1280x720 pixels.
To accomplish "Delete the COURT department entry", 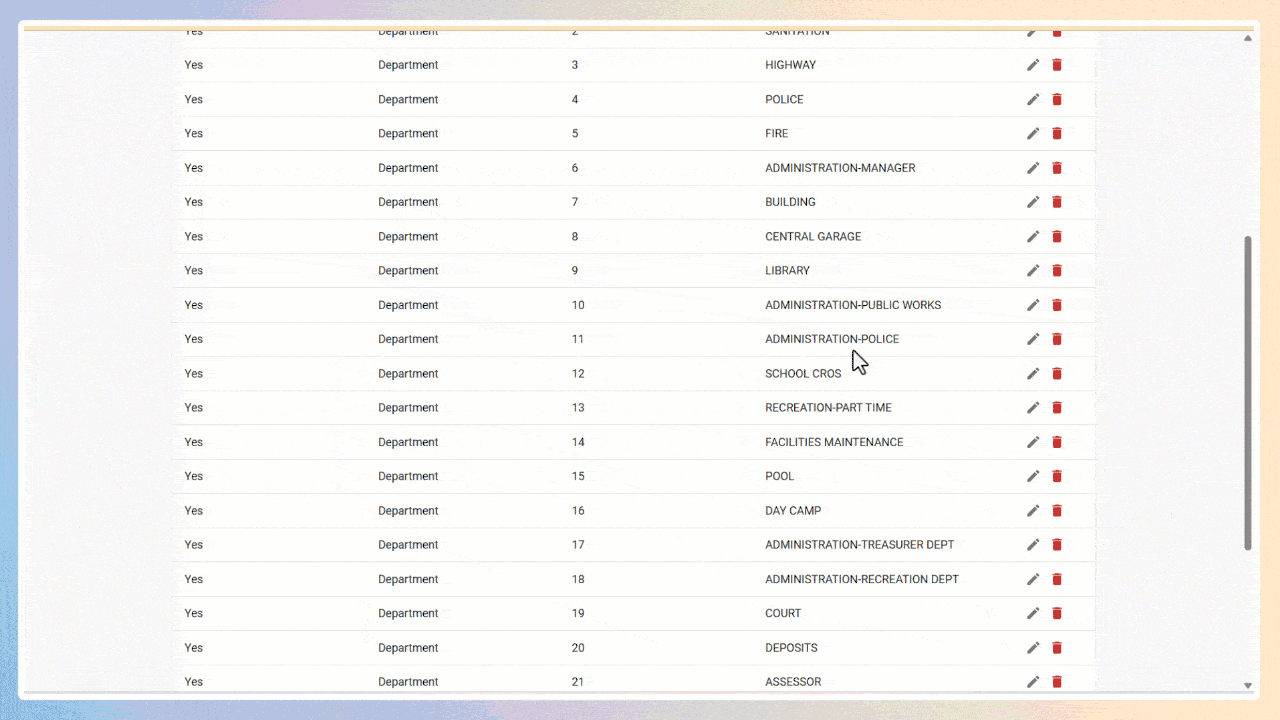I will 1057,613.
